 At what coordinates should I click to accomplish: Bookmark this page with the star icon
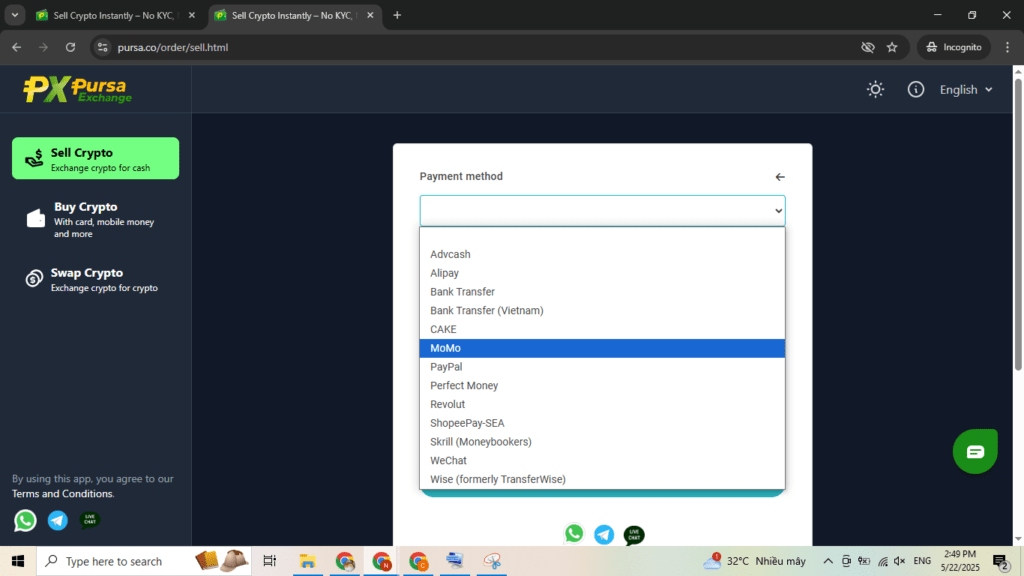[x=892, y=47]
